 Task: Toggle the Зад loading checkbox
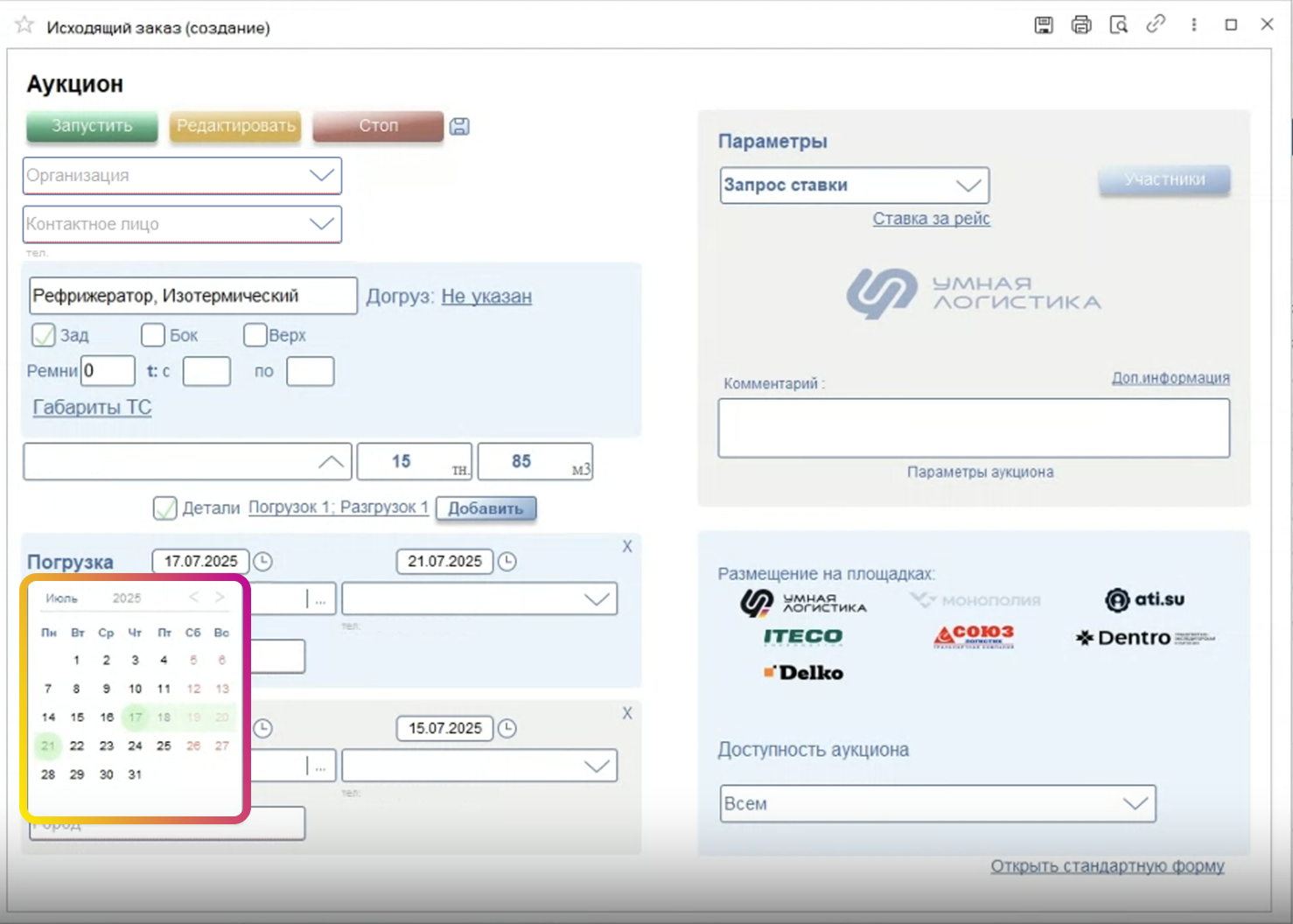[43, 335]
